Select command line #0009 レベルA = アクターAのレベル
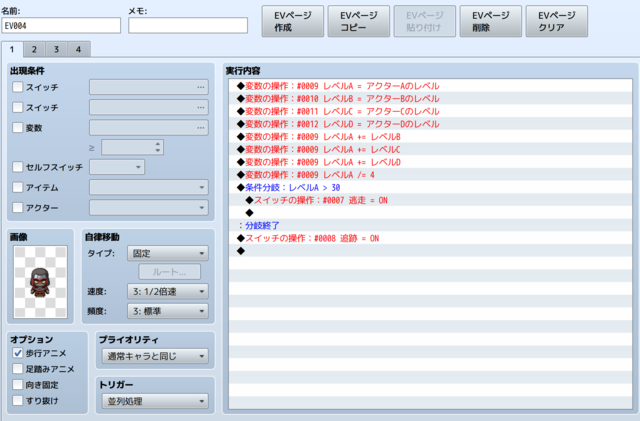640x421 pixels. (x=430, y=86)
